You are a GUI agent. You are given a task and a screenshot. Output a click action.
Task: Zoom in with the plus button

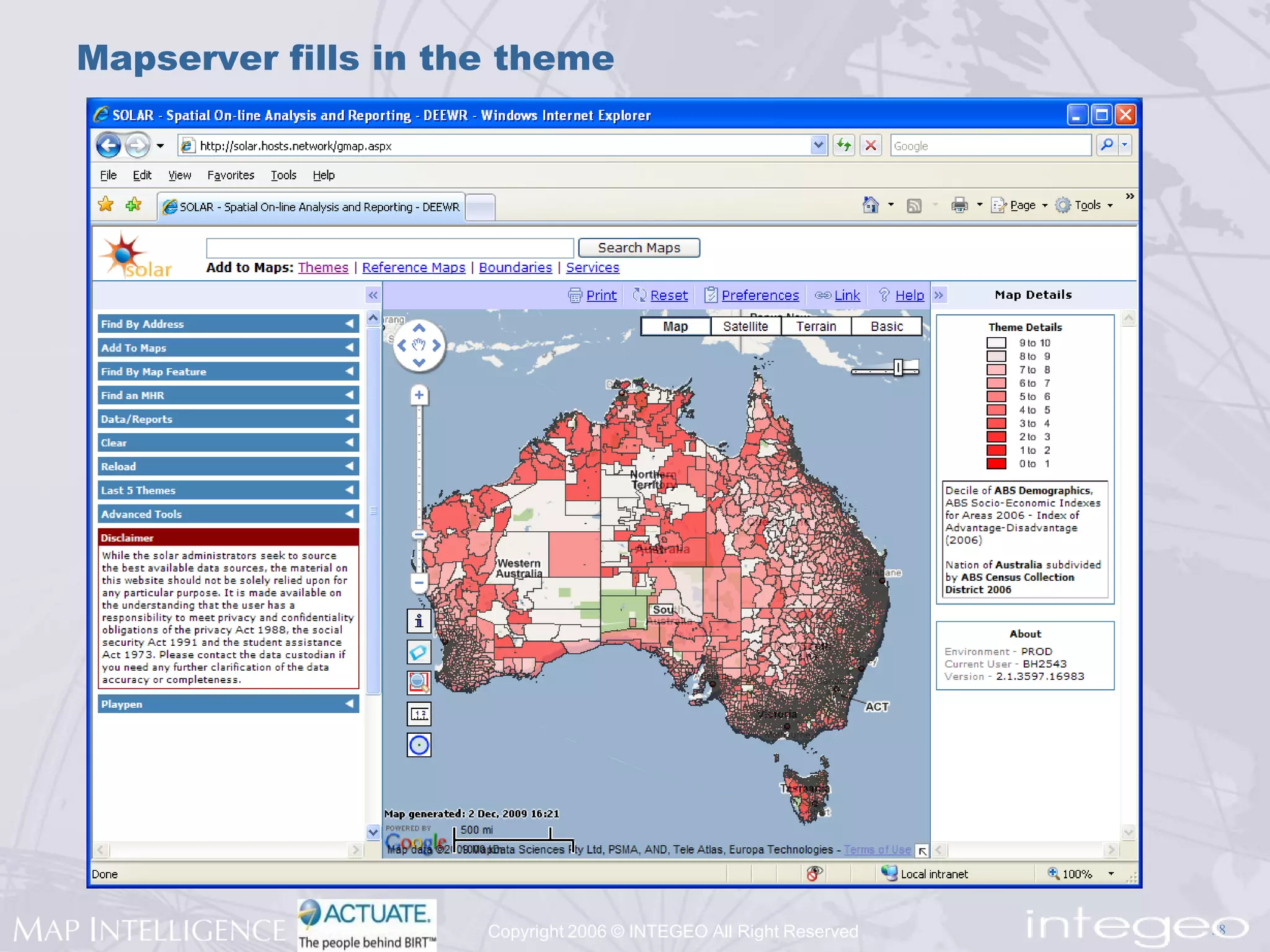pyautogui.click(x=419, y=395)
